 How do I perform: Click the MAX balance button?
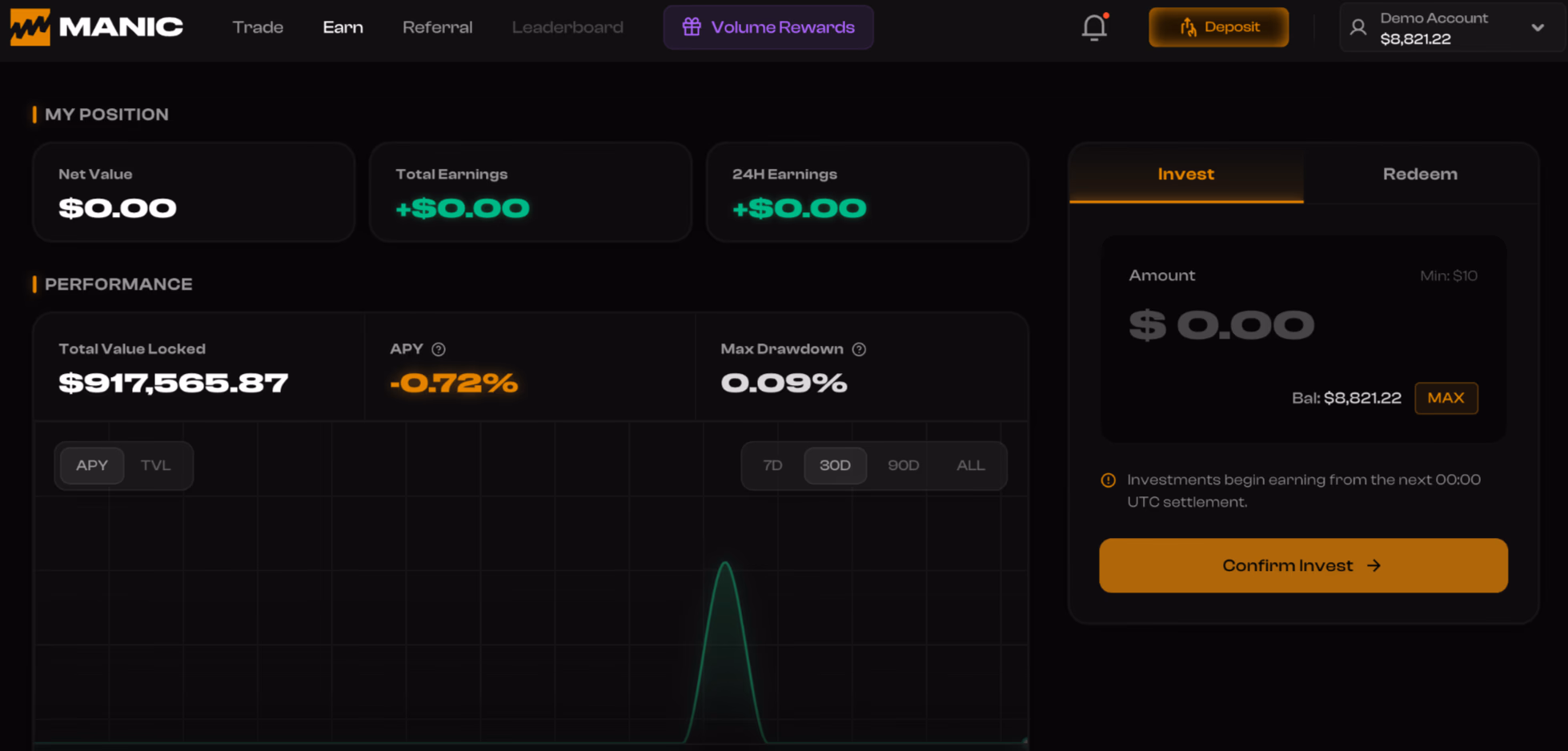point(1446,398)
